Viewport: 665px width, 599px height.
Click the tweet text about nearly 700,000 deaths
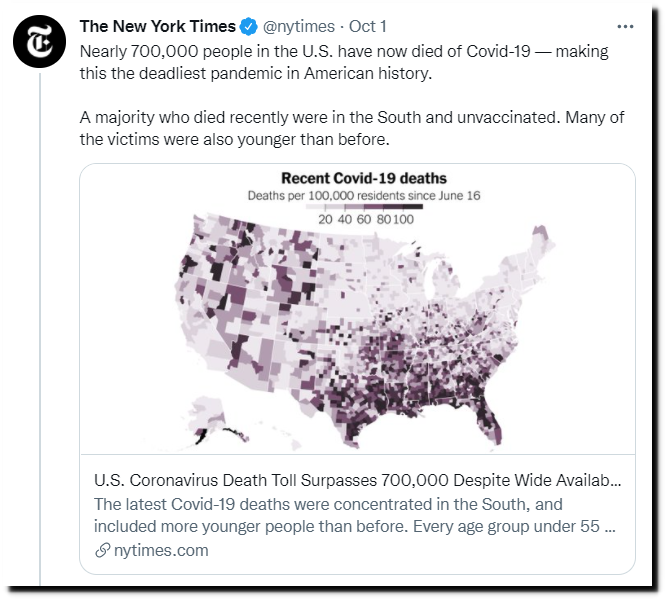click(344, 62)
